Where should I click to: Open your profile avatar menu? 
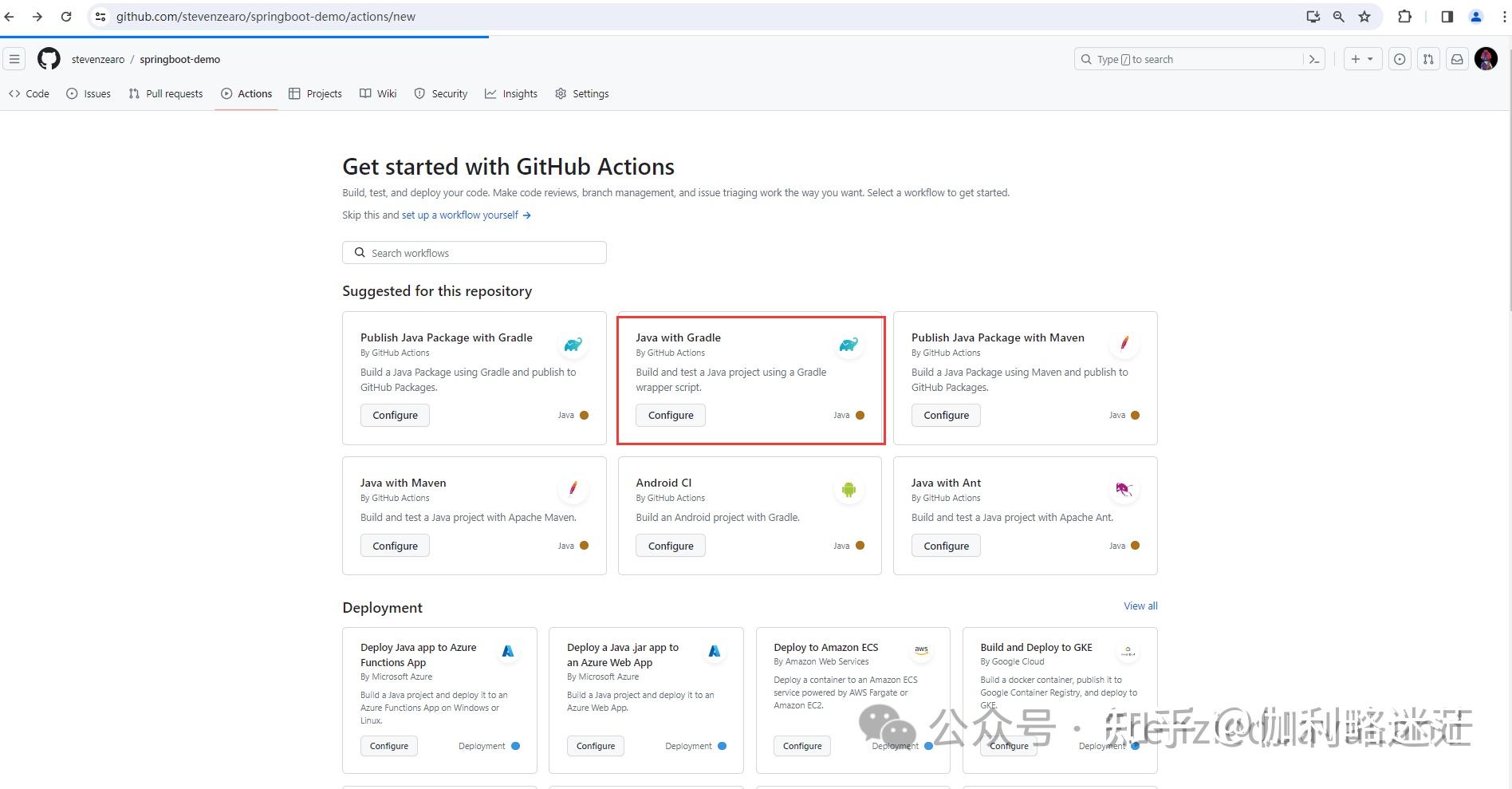tap(1486, 58)
